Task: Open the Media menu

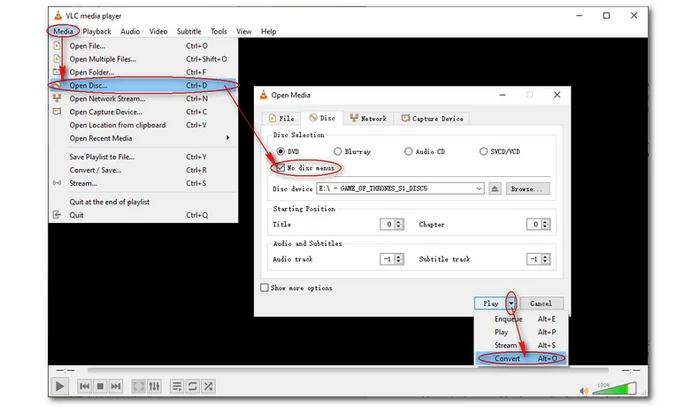Action: (63, 31)
